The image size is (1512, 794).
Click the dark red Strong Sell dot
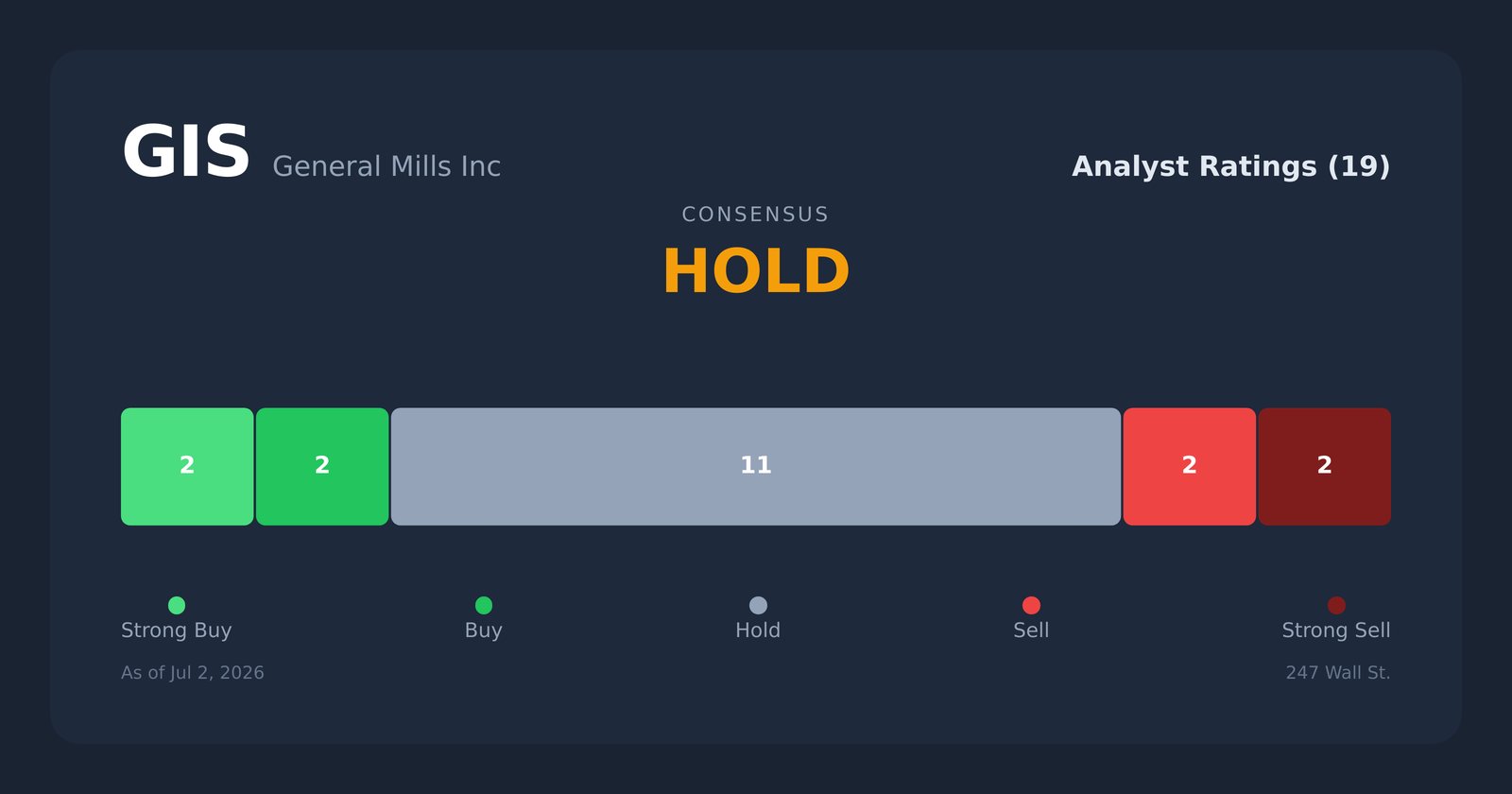pyautogui.click(x=1336, y=605)
